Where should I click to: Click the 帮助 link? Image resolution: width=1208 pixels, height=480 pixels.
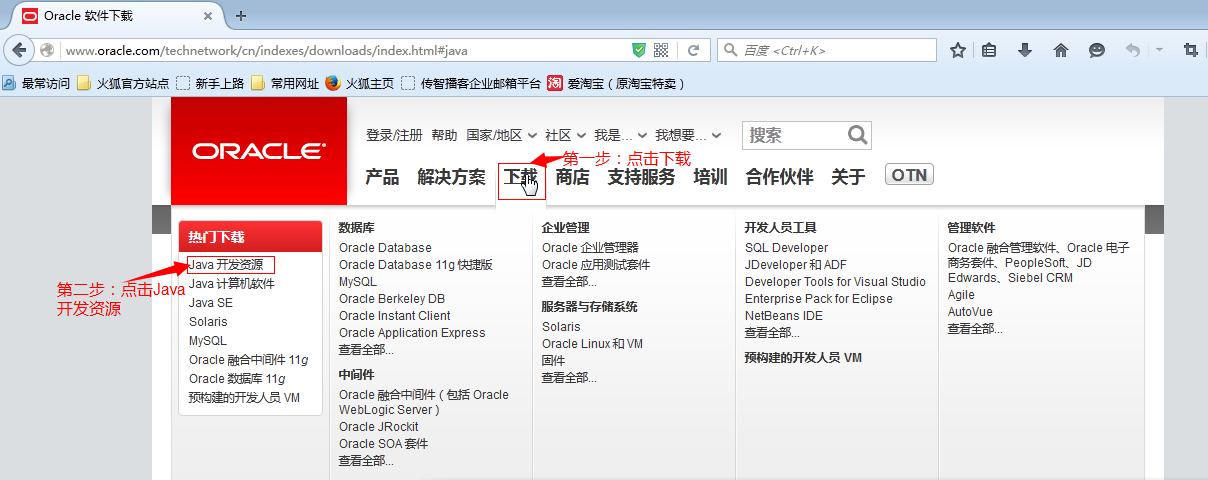[x=444, y=135]
